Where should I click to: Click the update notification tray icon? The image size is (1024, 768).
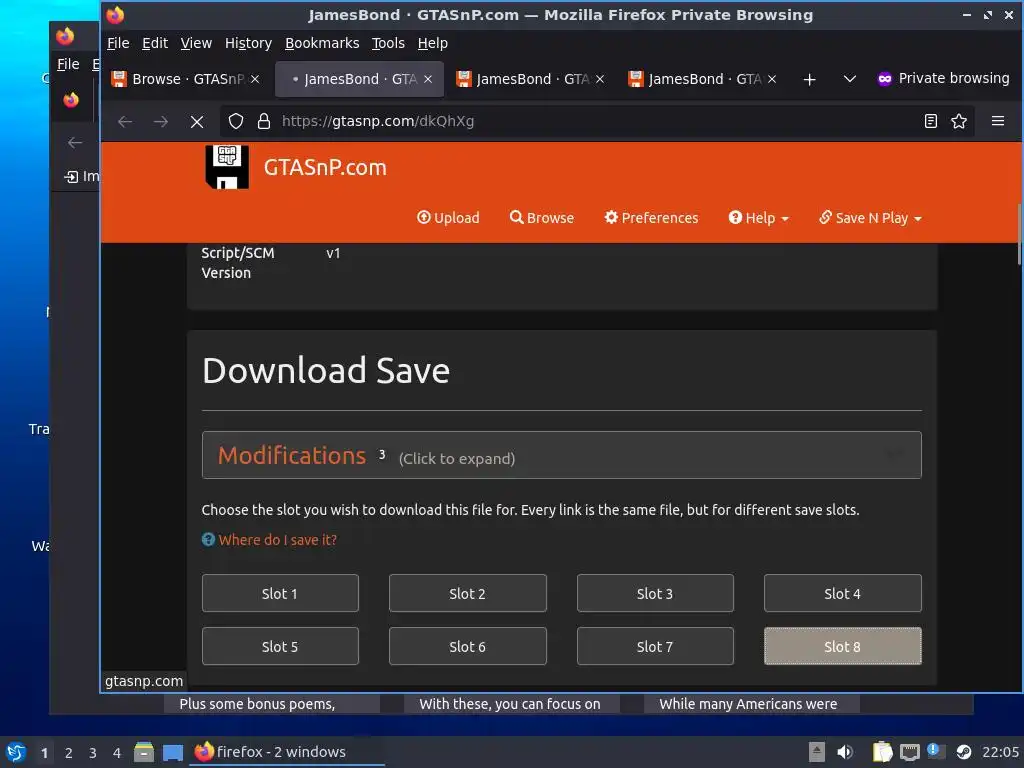click(x=933, y=750)
